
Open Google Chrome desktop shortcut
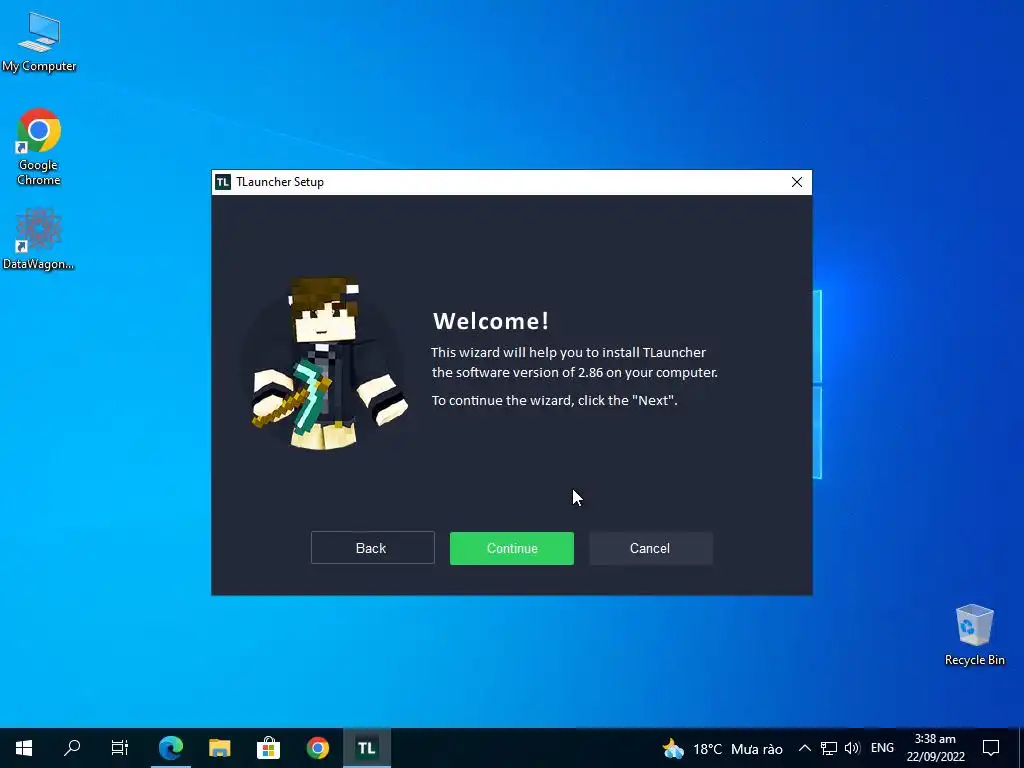pos(39,148)
